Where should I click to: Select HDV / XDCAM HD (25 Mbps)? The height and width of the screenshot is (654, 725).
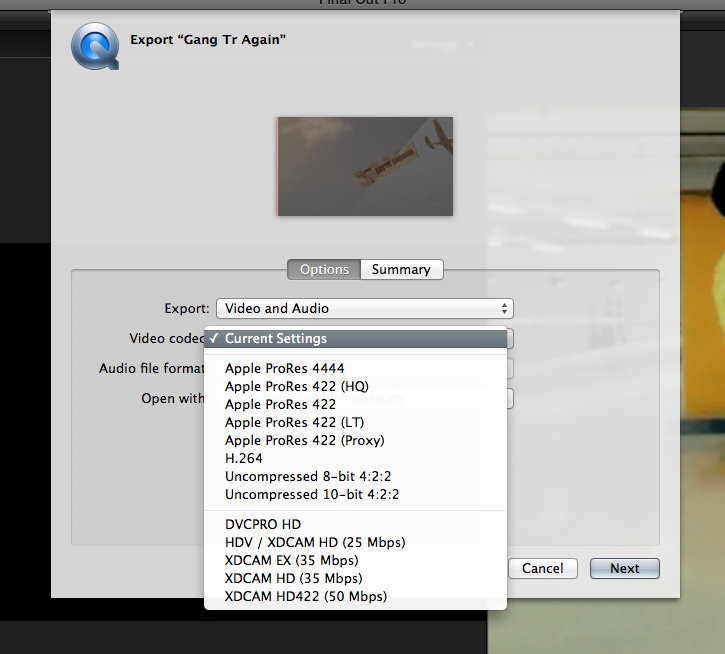(356, 543)
